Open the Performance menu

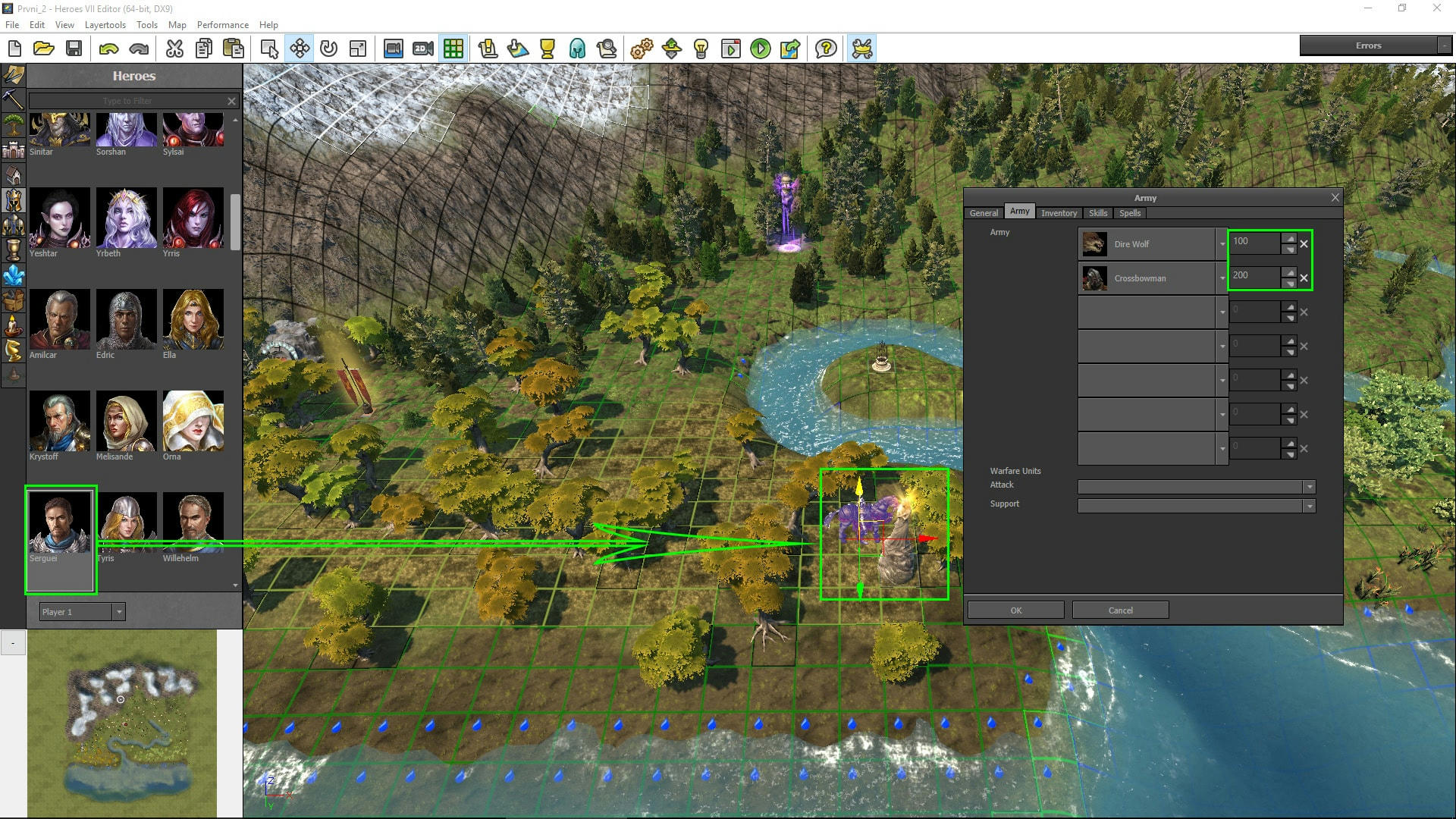223,25
